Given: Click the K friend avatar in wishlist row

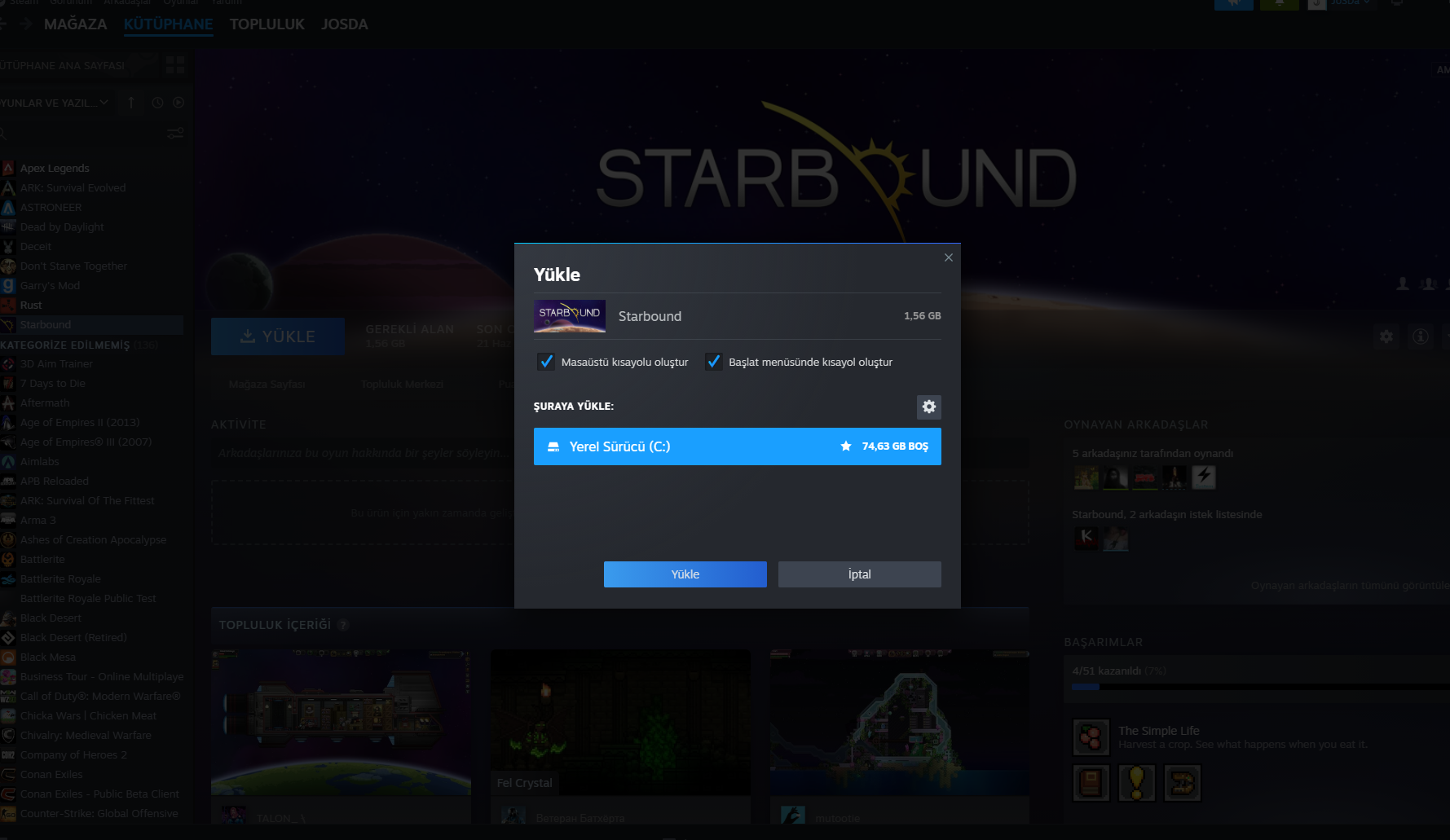Looking at the screenshot, I should (1086, 538).
